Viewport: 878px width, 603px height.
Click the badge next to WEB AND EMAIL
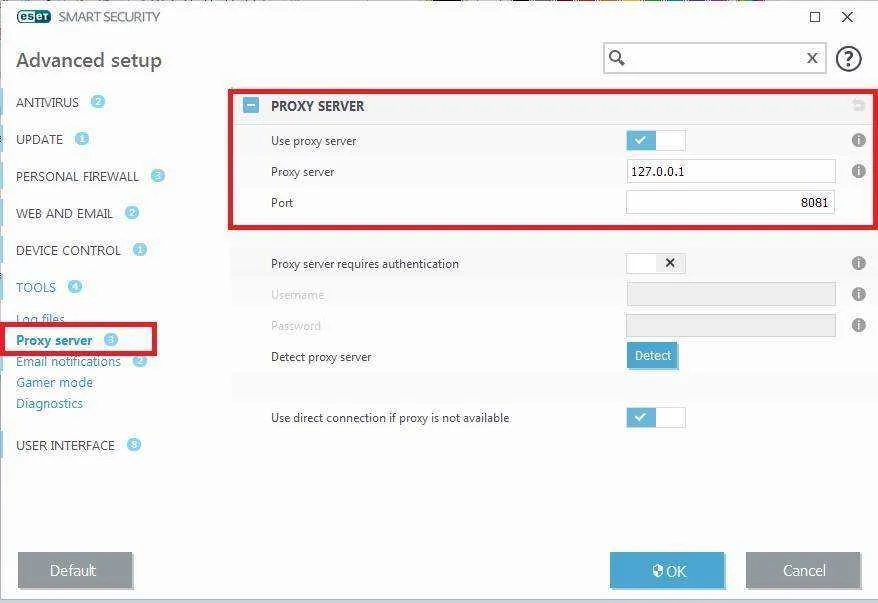(x=132, y=213)
